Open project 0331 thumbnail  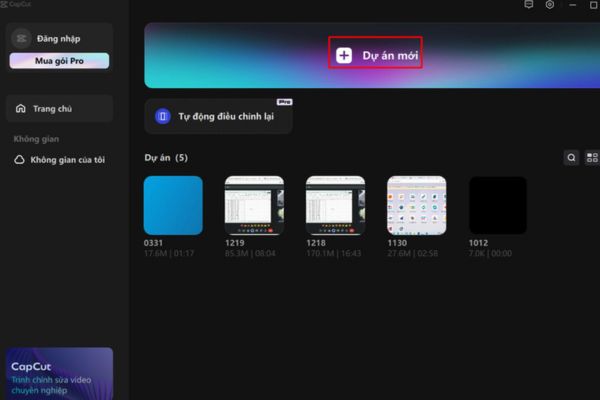[173, 205]
